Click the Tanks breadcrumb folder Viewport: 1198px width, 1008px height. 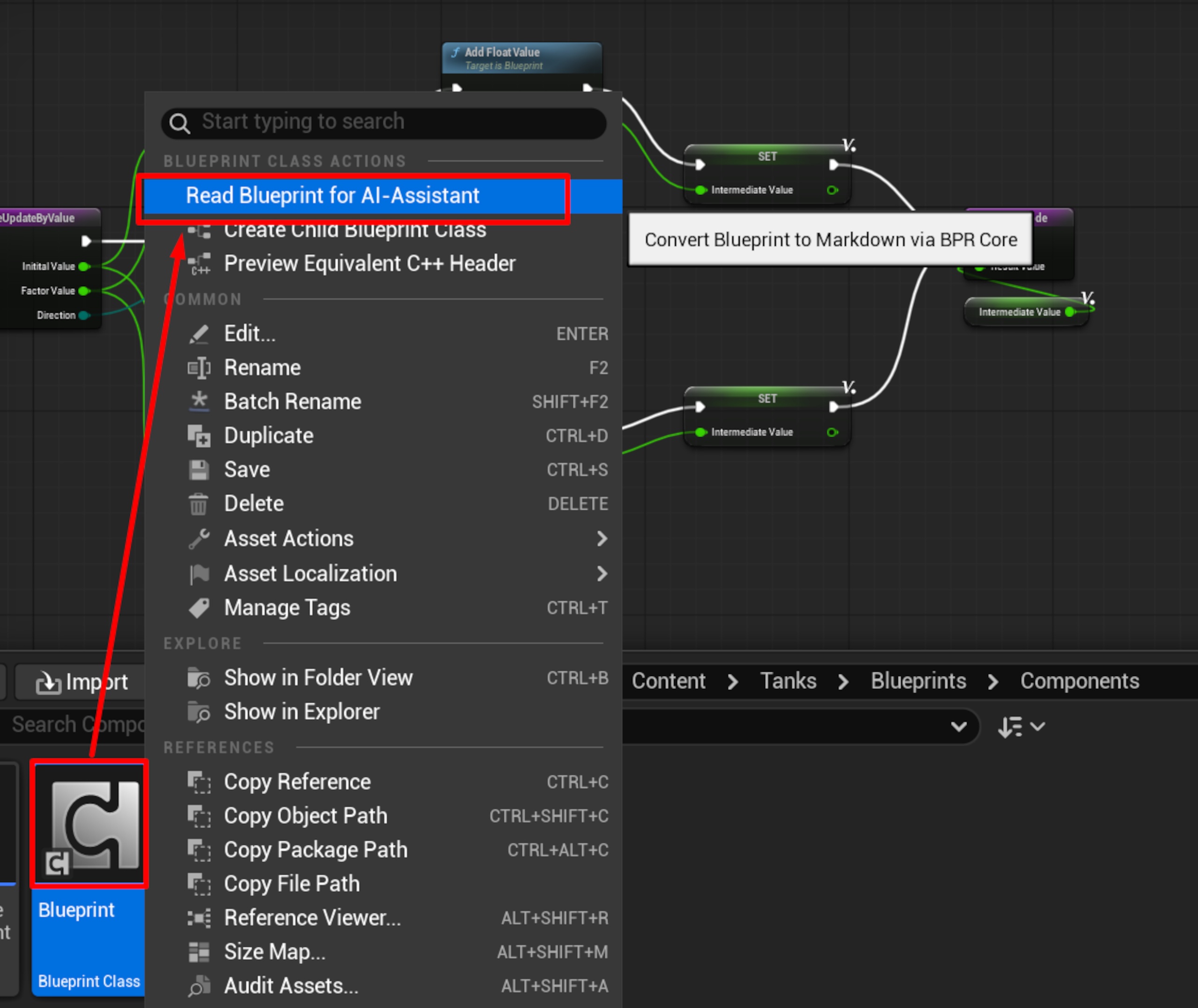pyautogui.click(x=788, y=681)
